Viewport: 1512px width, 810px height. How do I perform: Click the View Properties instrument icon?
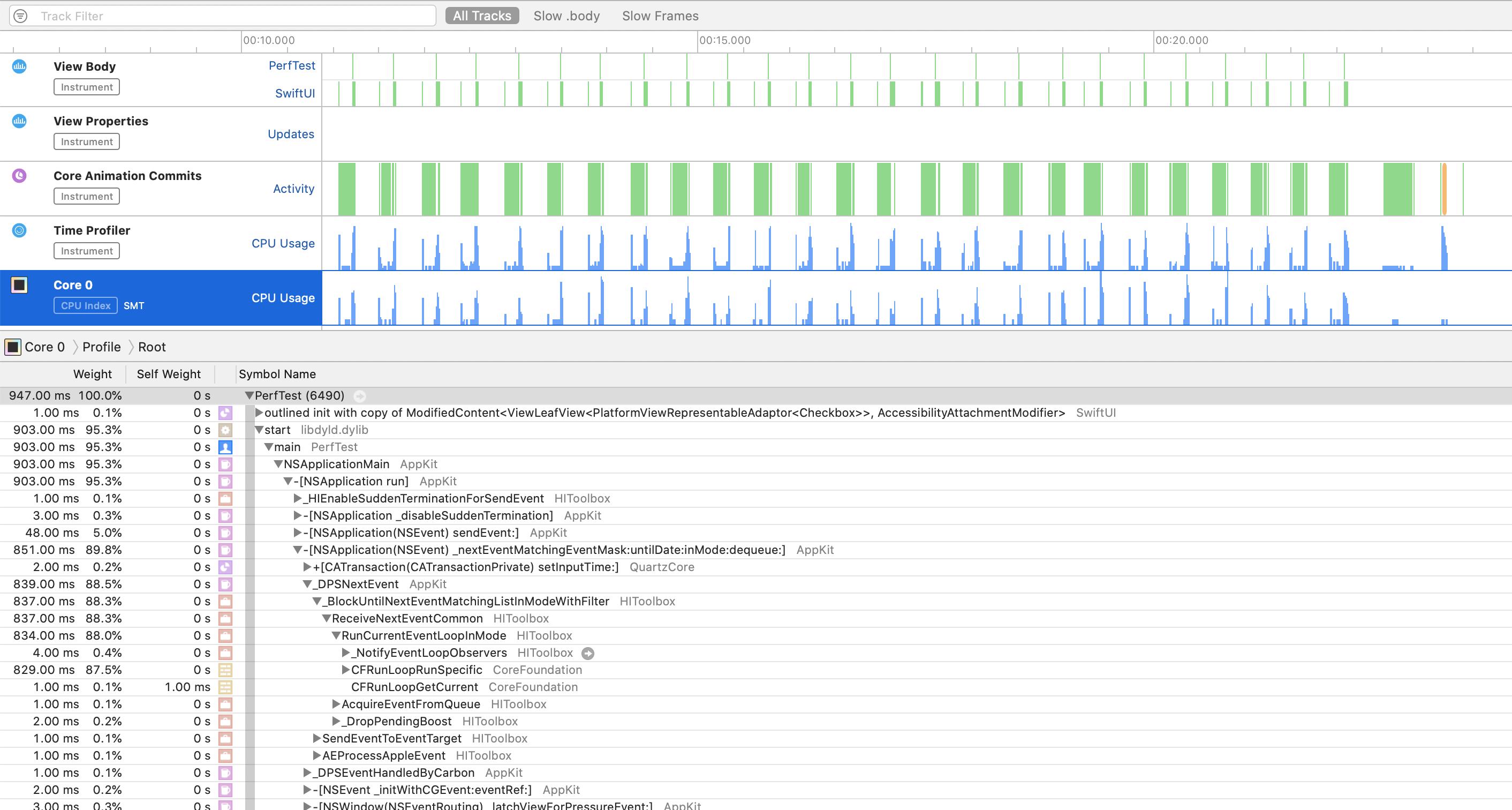click(x=19, y=121)
